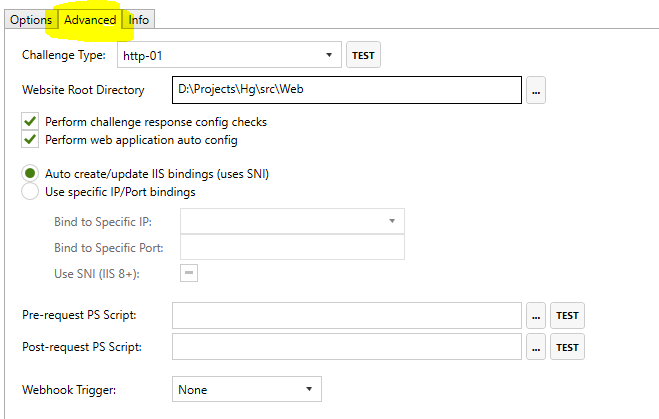Open the Webhook Trigger dropdown

coord(246,389)
